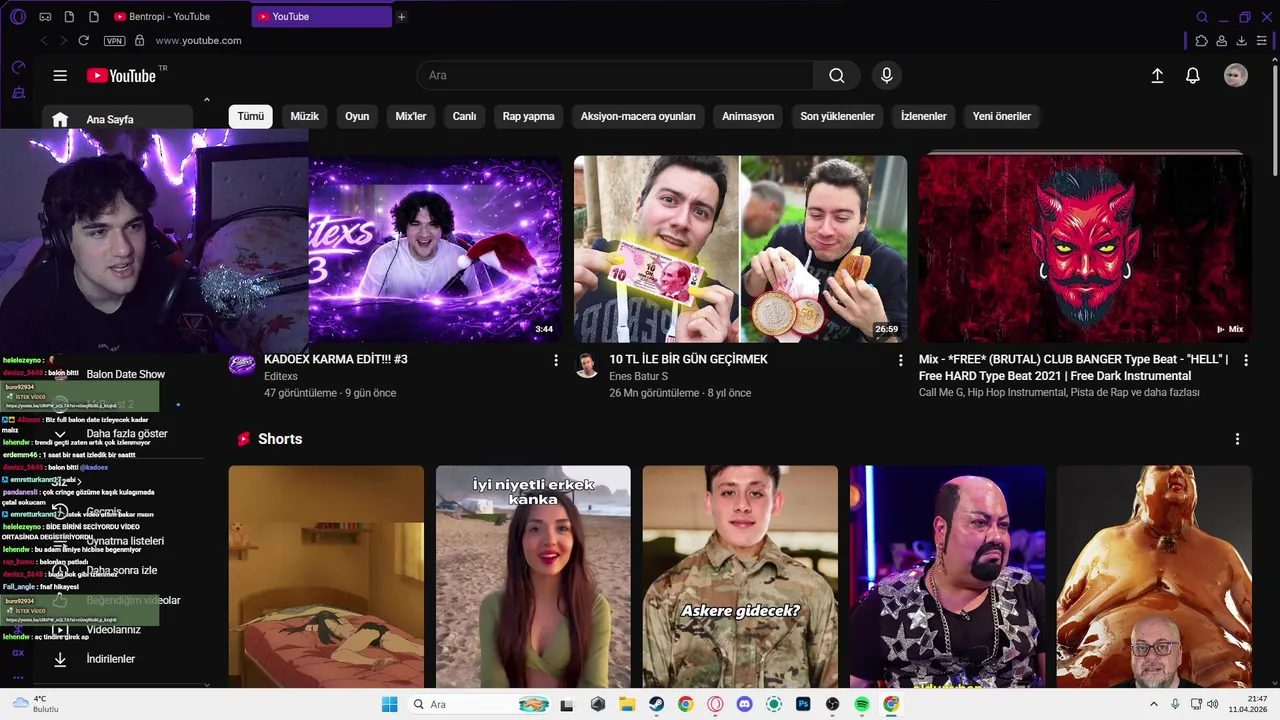Open tab search magnifier in title bar
This screenshot has width=1280, height=720.
pos(1202,17)
